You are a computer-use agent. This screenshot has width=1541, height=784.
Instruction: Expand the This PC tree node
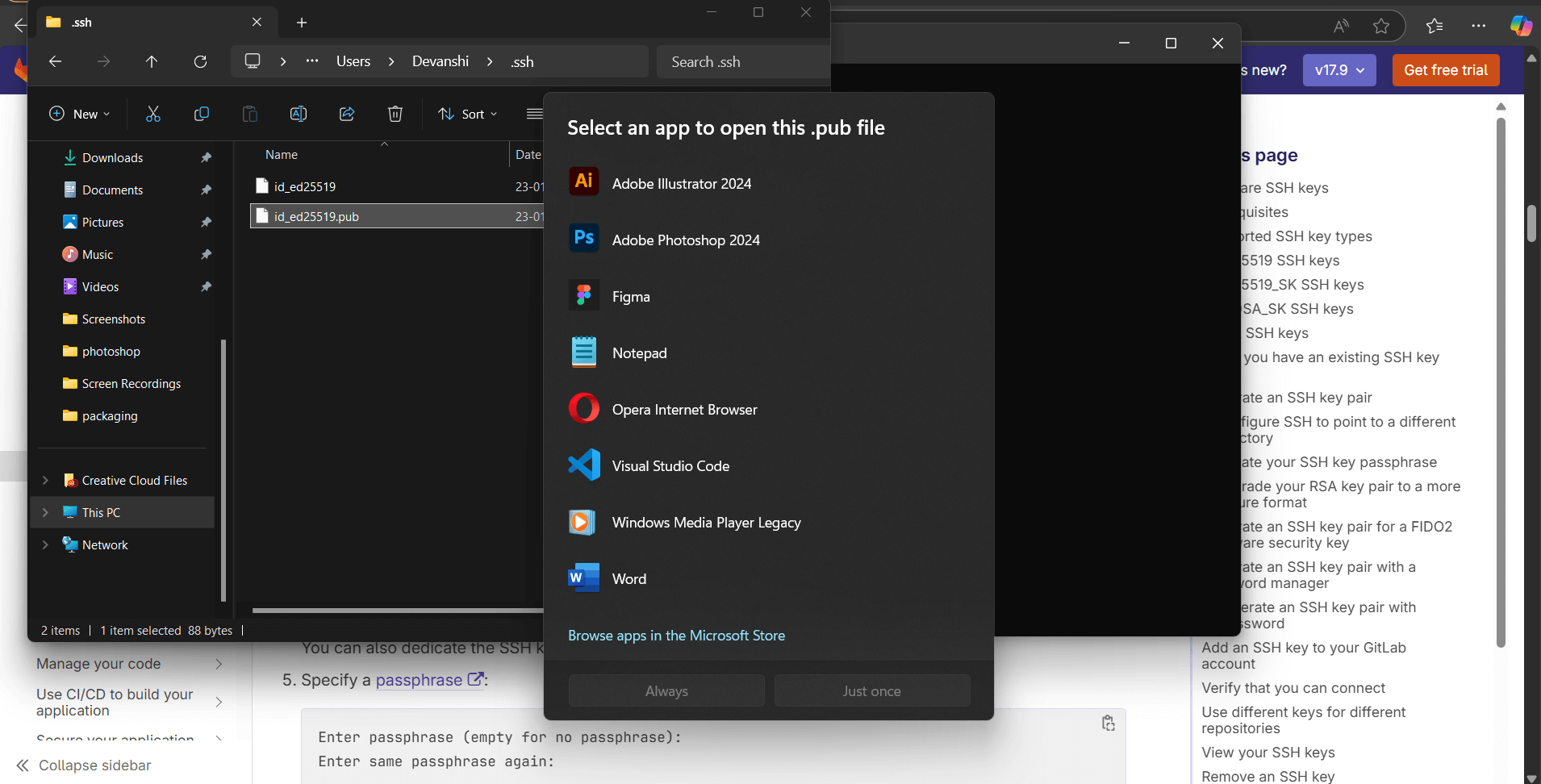45,513
